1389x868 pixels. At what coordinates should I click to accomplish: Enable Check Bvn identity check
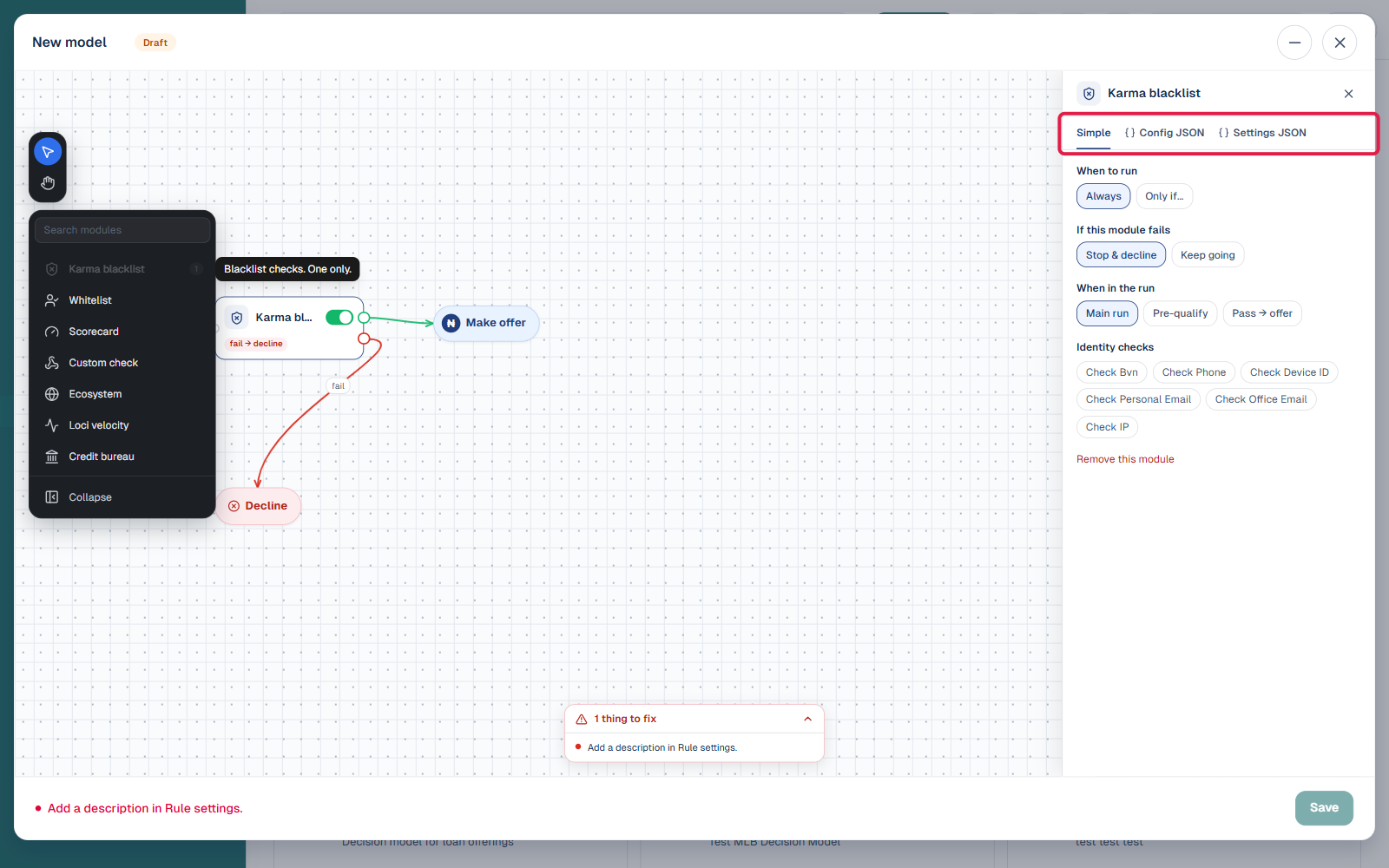[1112, 372]
